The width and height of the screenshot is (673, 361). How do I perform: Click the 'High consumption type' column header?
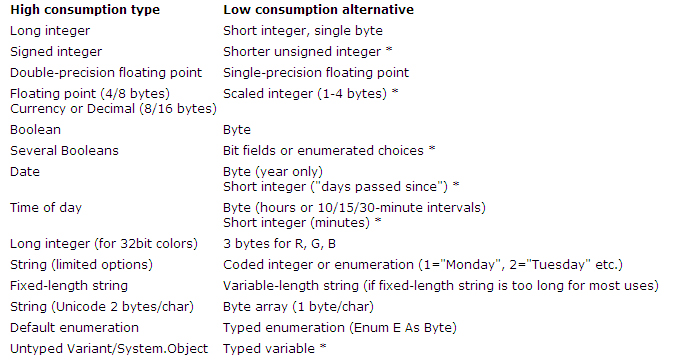(x=85, y=10)
